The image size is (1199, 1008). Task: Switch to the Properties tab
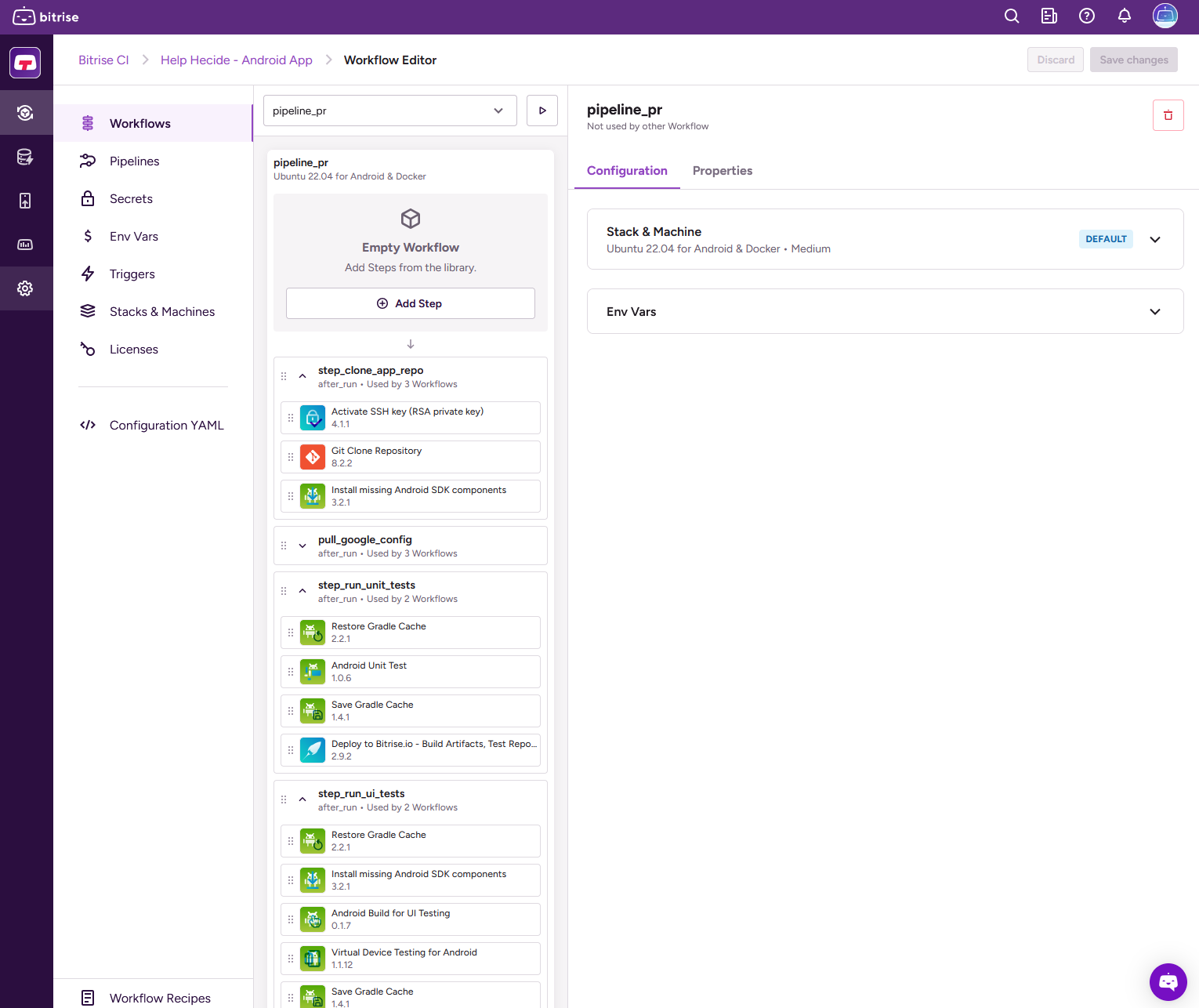pos(722,171)
